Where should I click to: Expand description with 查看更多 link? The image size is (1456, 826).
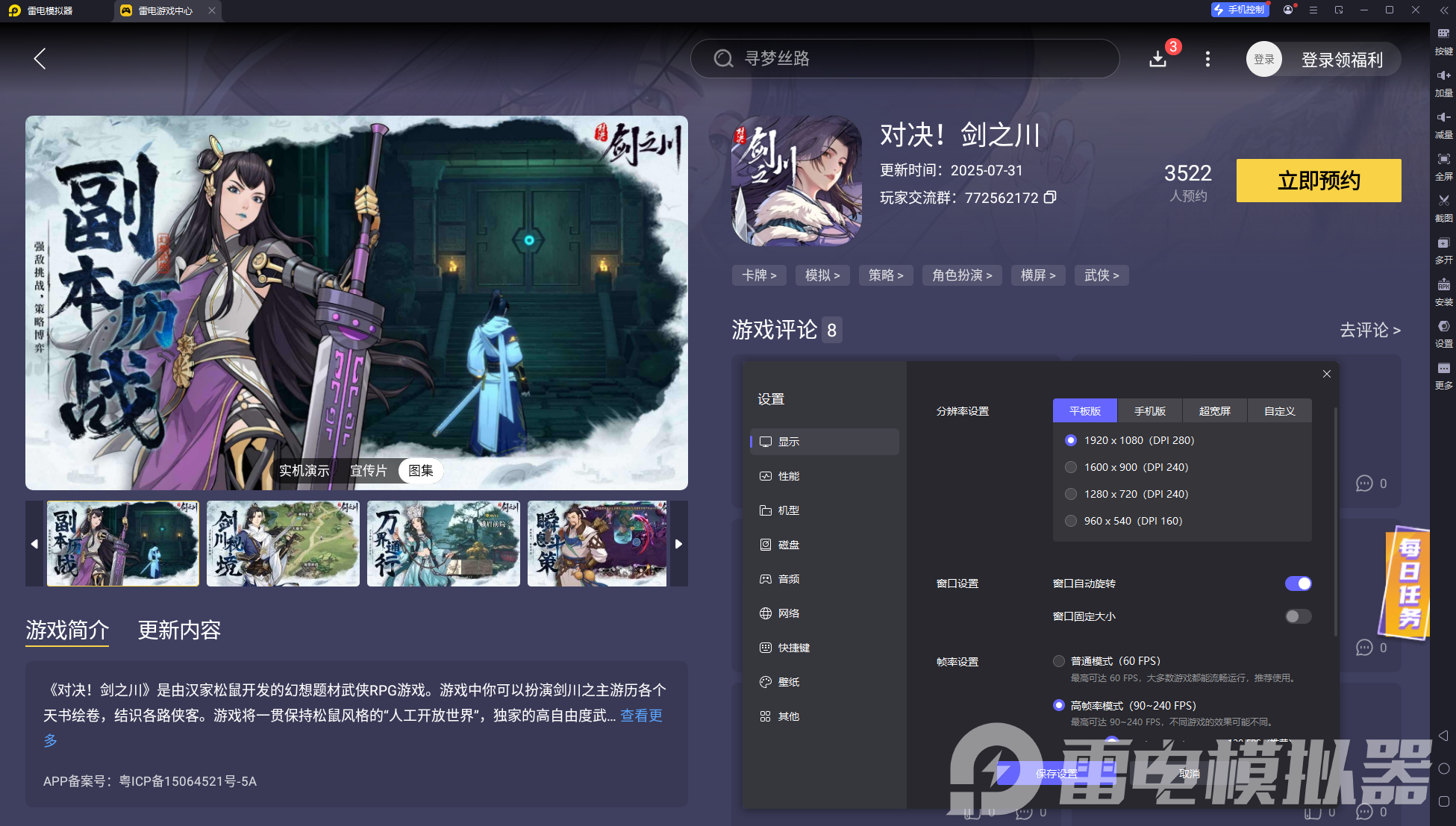point(641,716)
